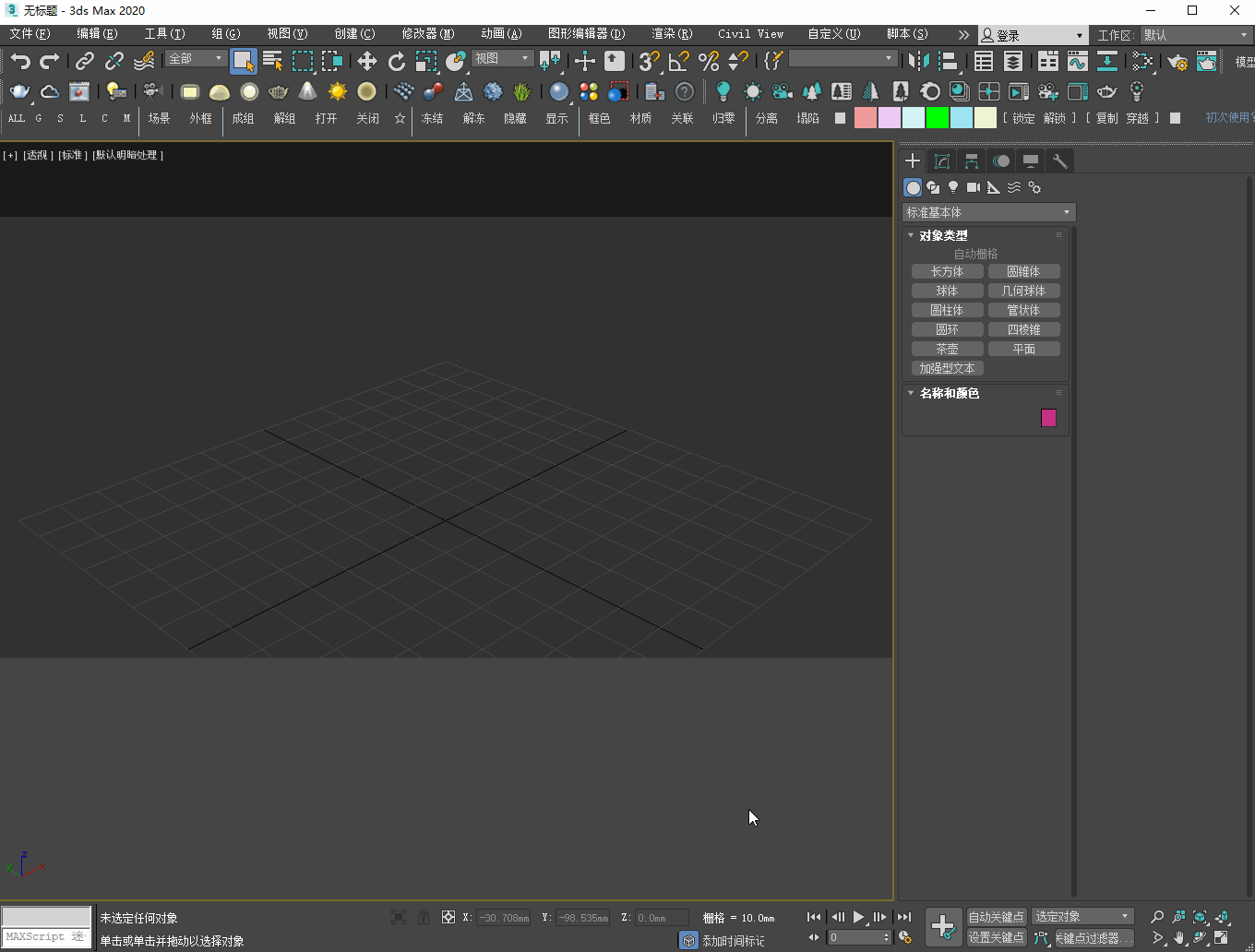
Task: Click the Set Keys large plus-key button
Action: [x=943, y=926]
